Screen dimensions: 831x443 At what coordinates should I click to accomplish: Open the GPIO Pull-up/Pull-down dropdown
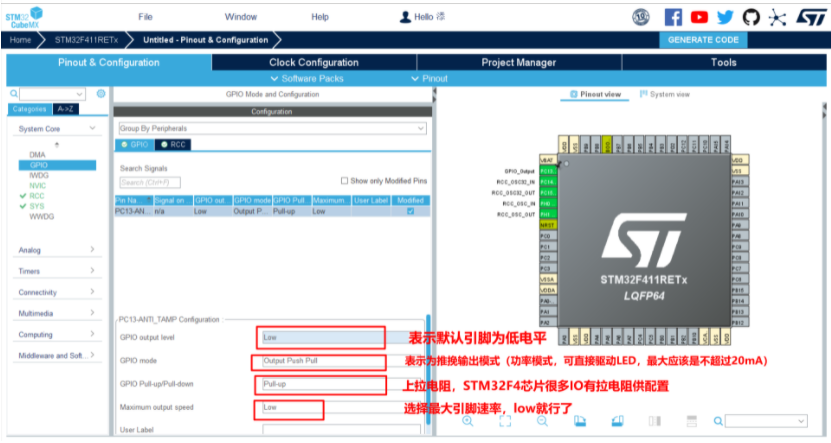342,384
